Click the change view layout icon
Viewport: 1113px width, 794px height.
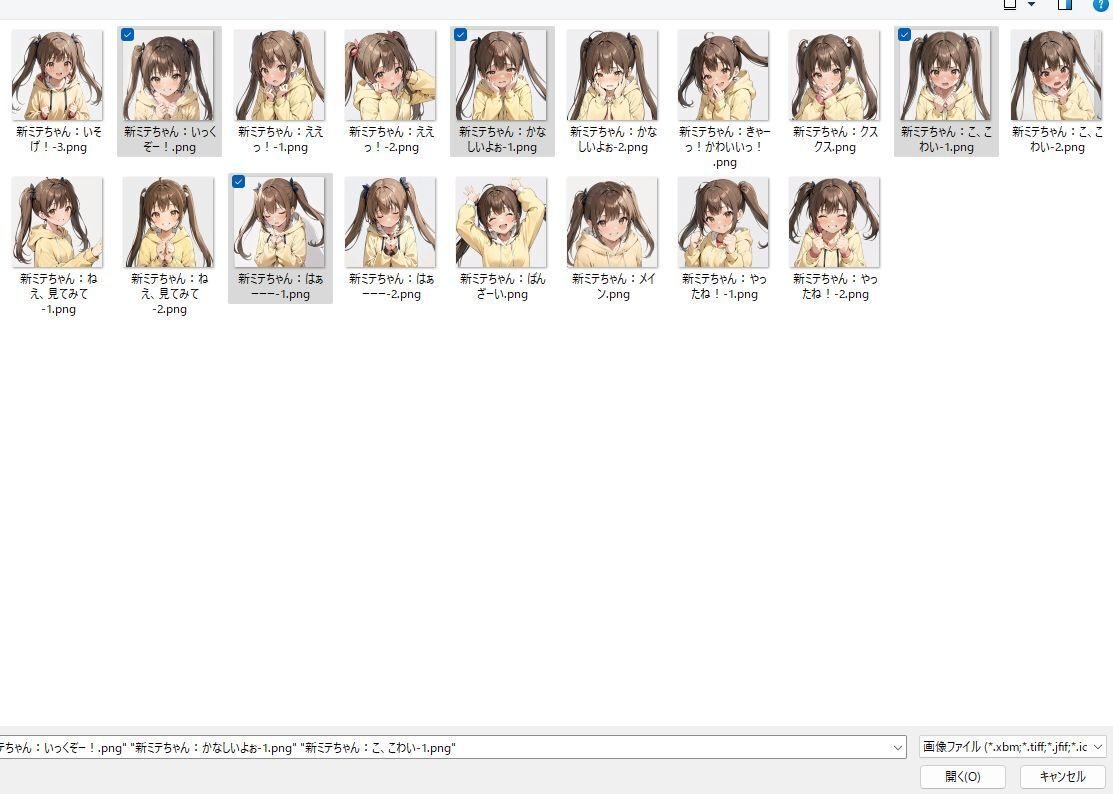pyautogui.click(x=1009, y=4)
